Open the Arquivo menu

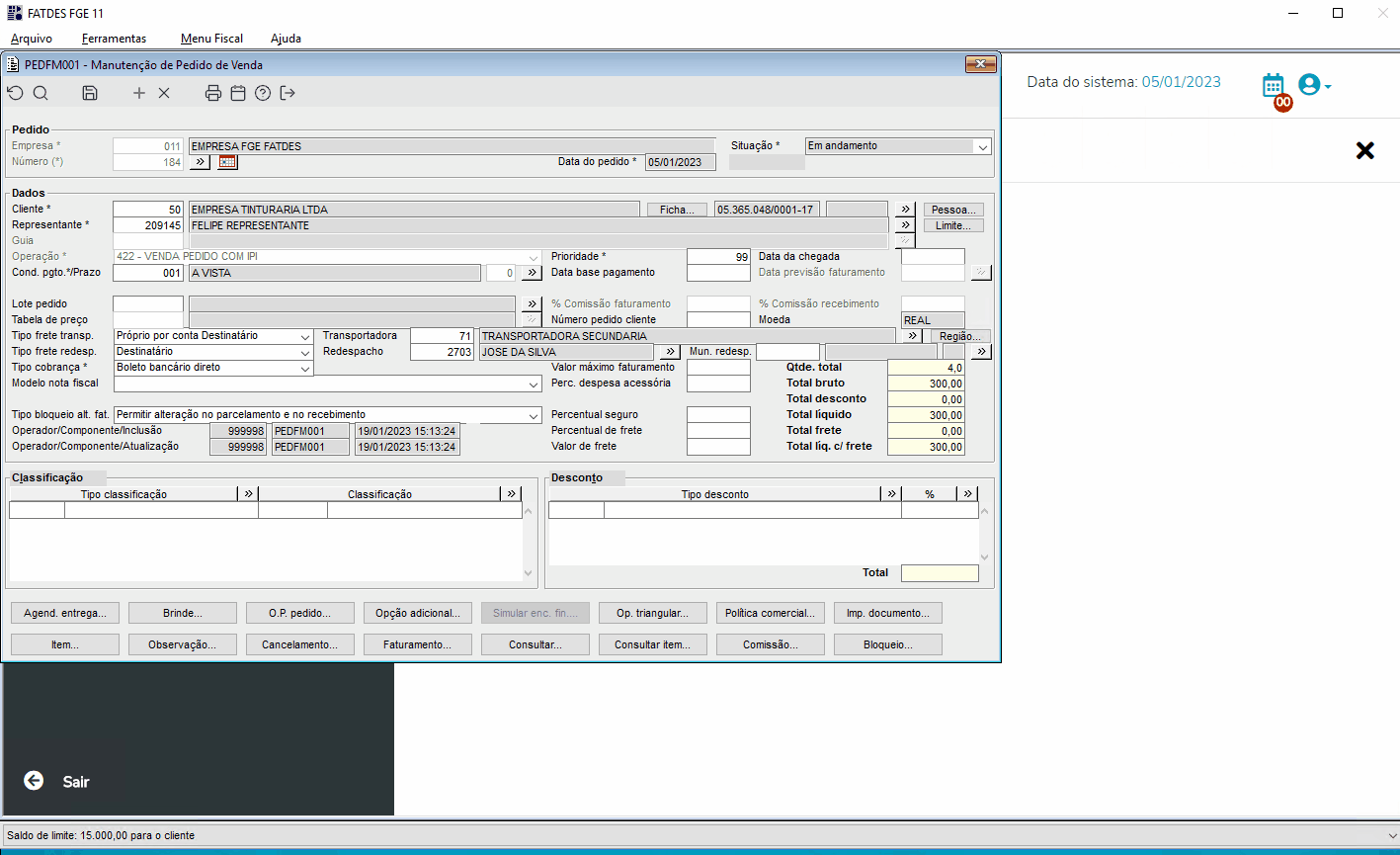coord(32,39)
